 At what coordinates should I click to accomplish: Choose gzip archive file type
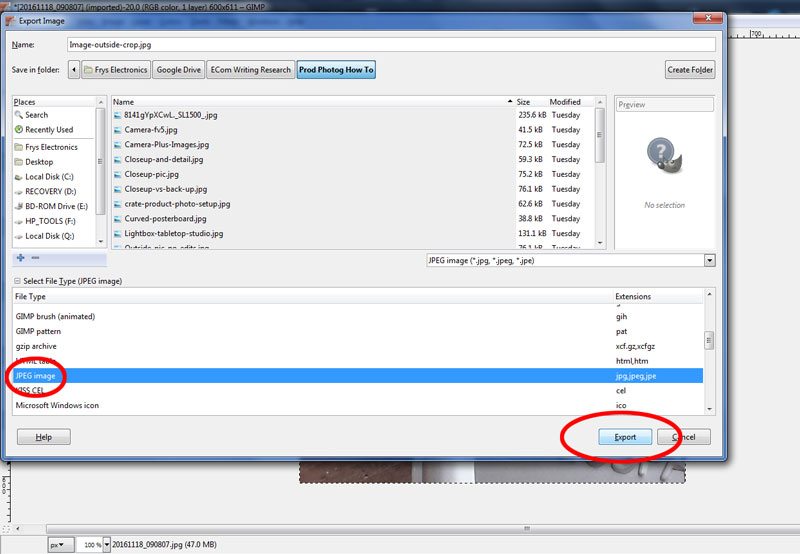pos(358,346)
